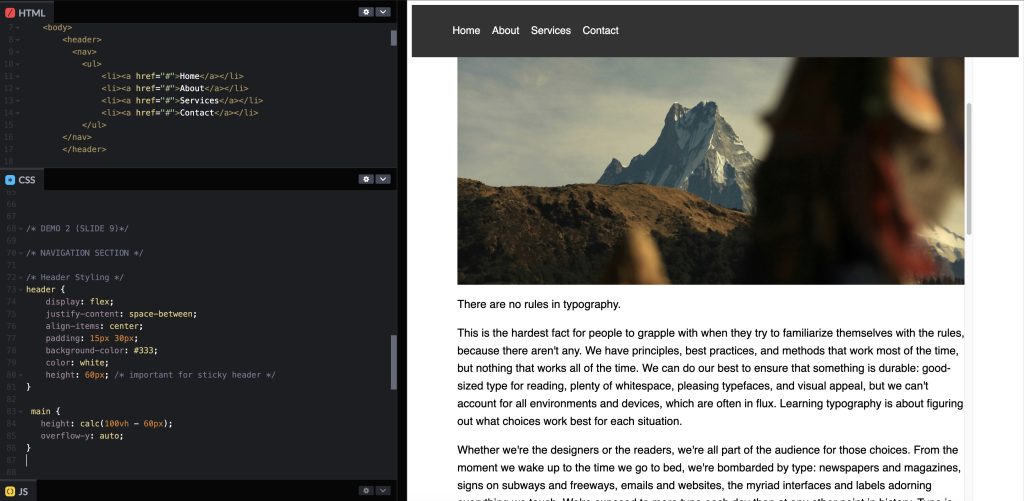Click the paragraph starting 'This is the hardest fact'
This screenshot has width=1024, height=501.
pos(711,377)
